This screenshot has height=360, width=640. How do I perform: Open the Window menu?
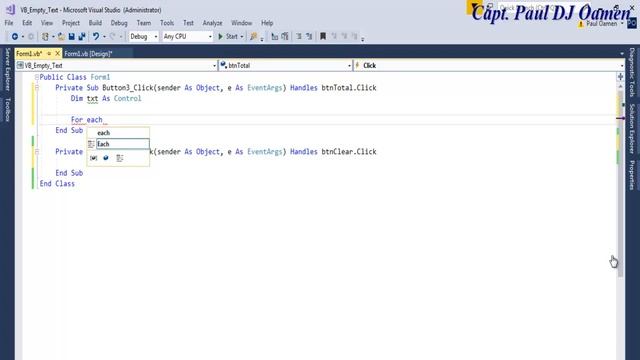(x=242, y=23)
